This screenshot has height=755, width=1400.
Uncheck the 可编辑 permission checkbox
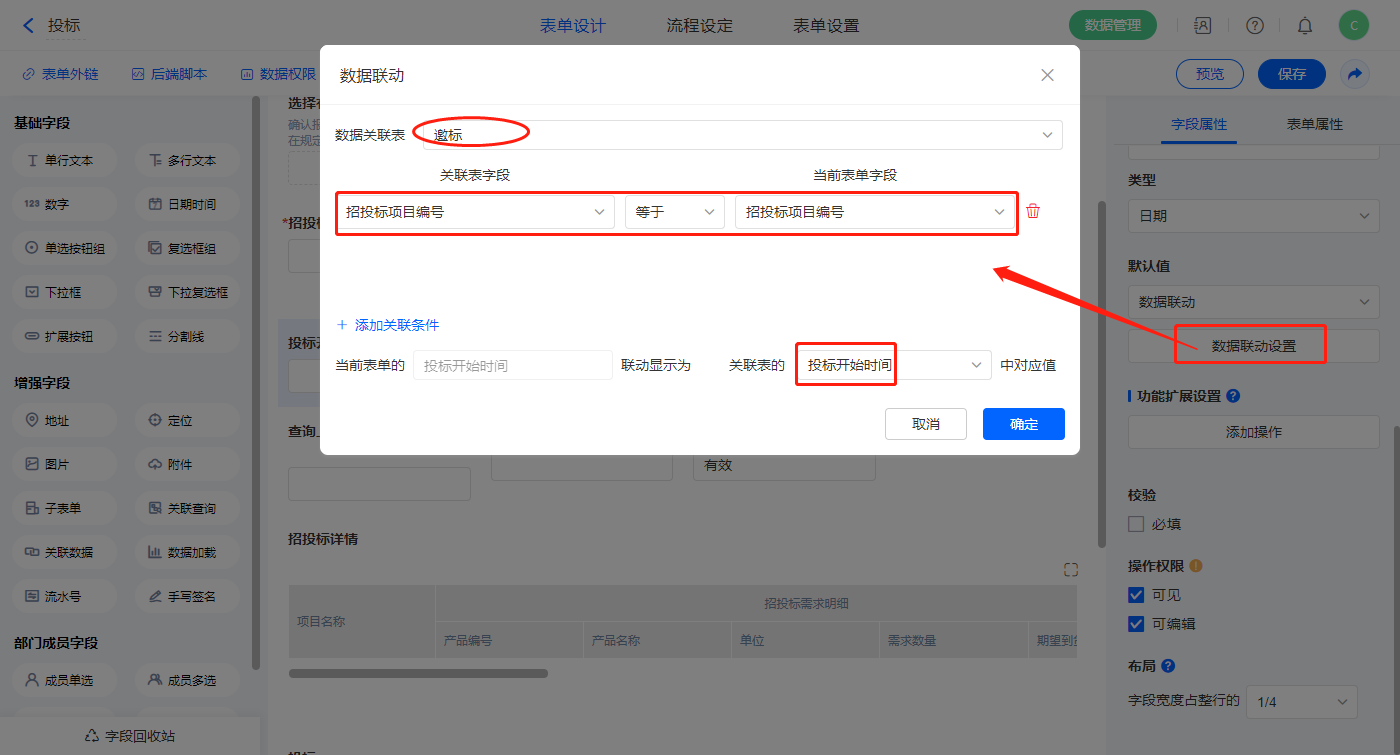tap(1136, 624)
